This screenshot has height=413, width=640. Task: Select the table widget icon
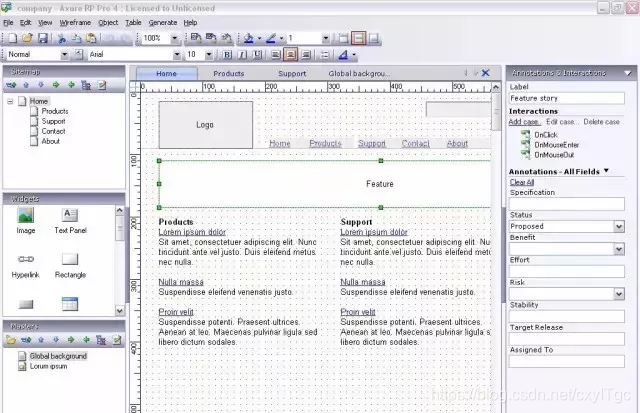click(70, 304)
